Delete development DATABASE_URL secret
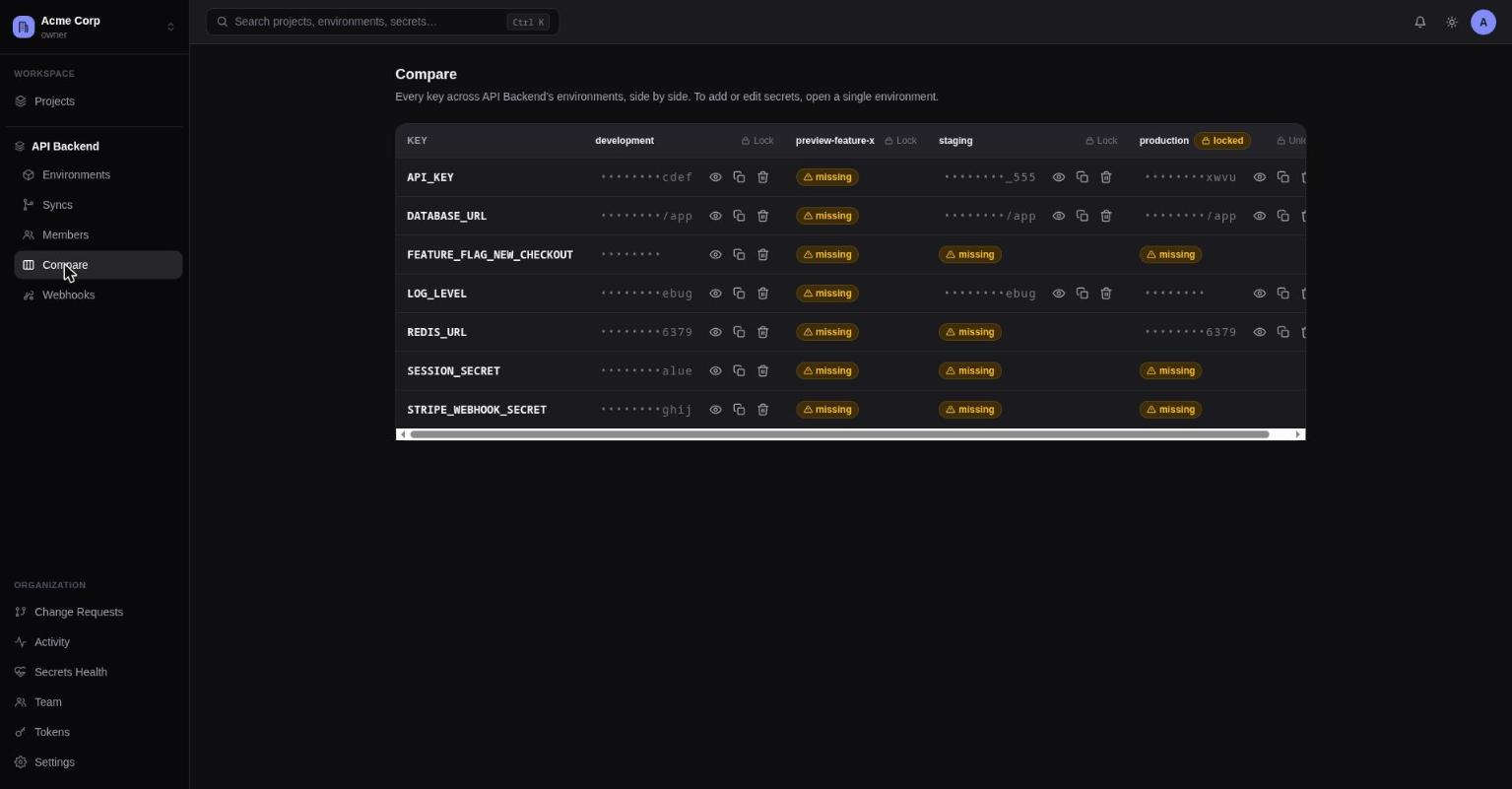Screen dimensions: 1512x789 pos(762,216)
